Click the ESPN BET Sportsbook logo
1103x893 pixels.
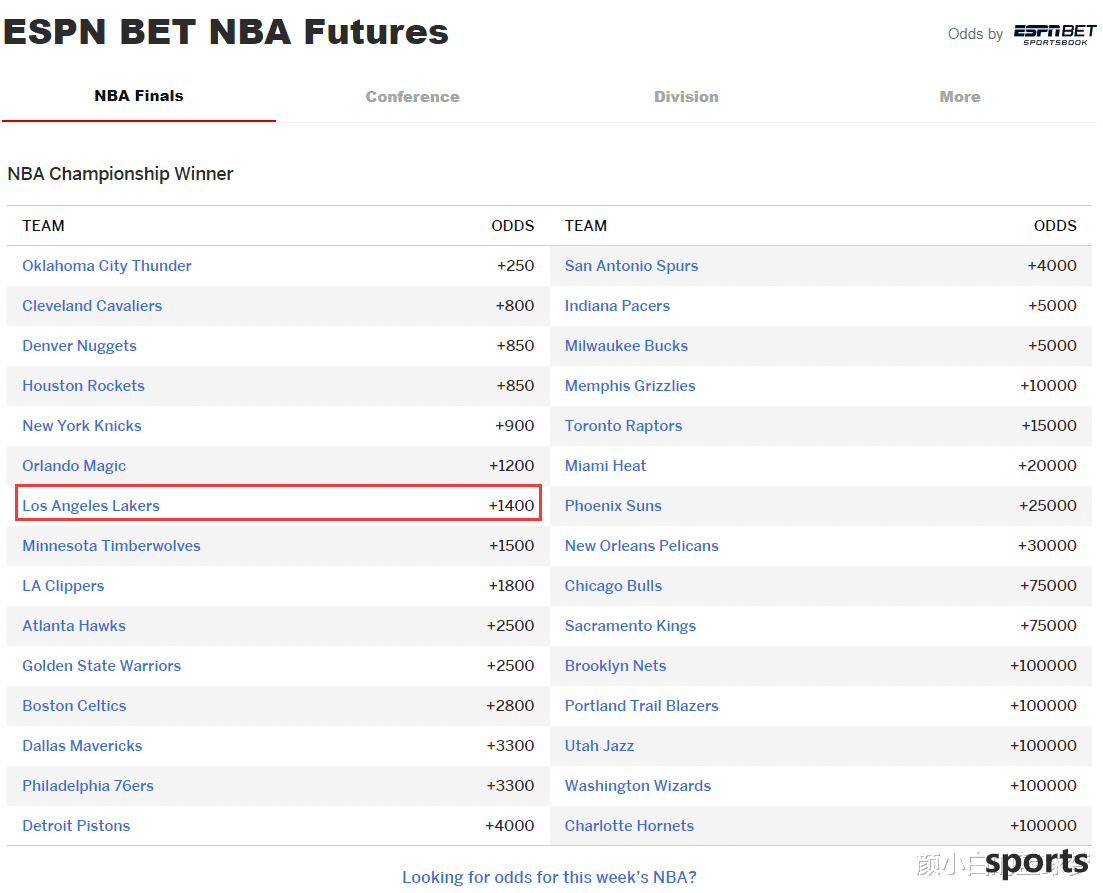coord(1054,34)
